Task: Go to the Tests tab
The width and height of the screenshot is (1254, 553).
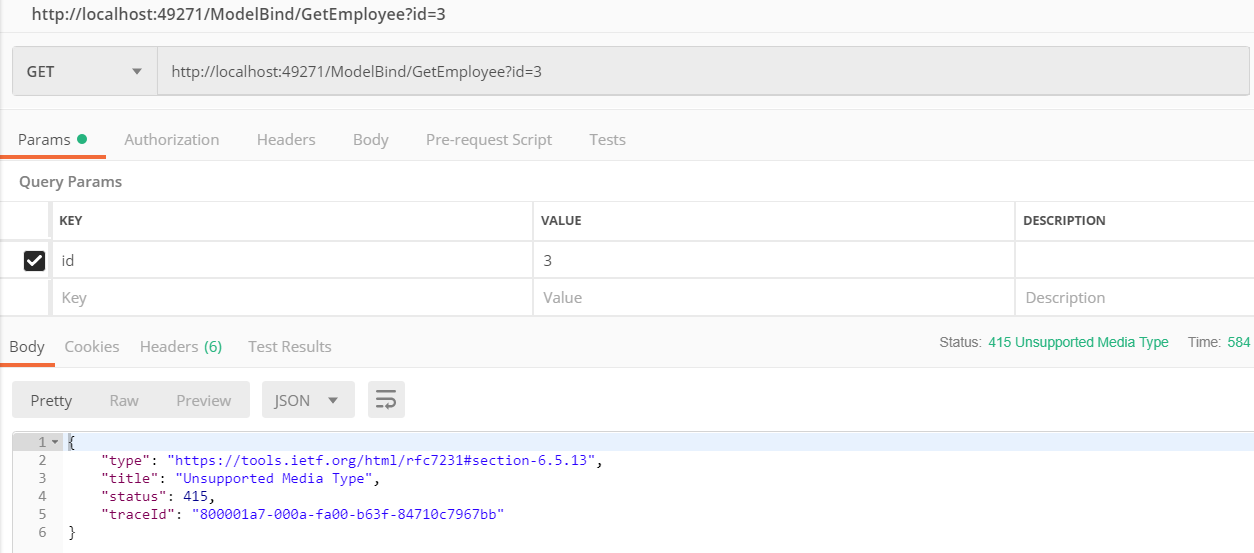Action: (607, 139)
